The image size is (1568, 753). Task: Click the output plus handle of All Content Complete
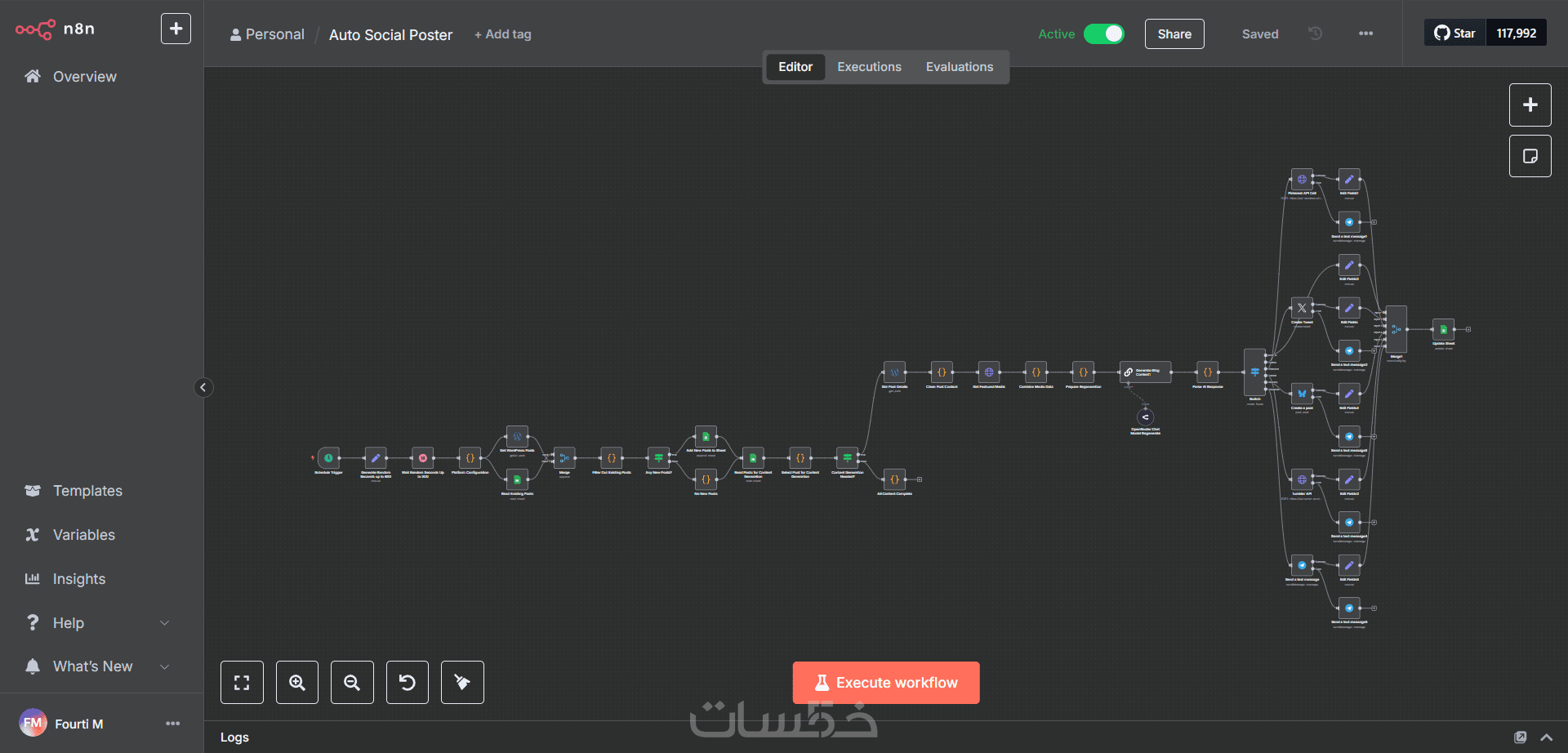(x=920, y=479)
